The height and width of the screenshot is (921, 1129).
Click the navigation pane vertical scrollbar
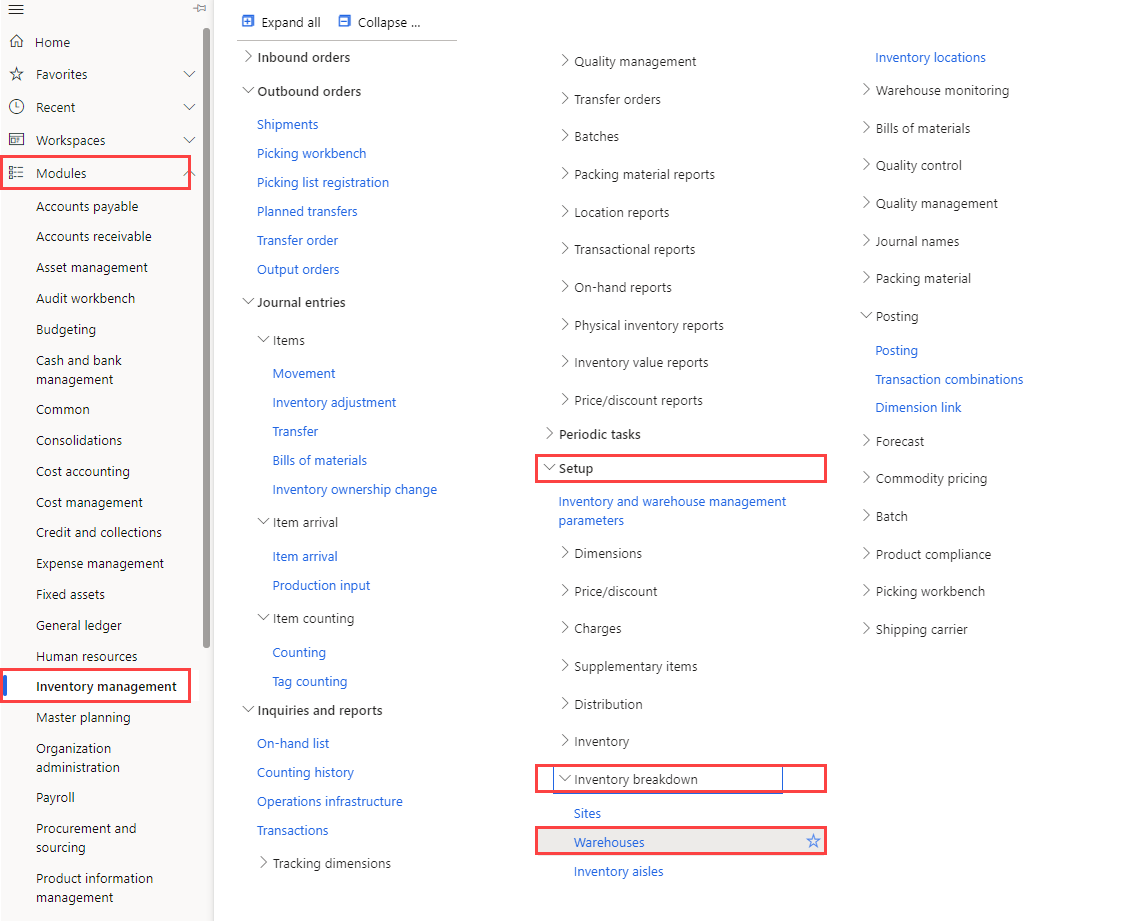pyautogui.click(x=207, y=338)
